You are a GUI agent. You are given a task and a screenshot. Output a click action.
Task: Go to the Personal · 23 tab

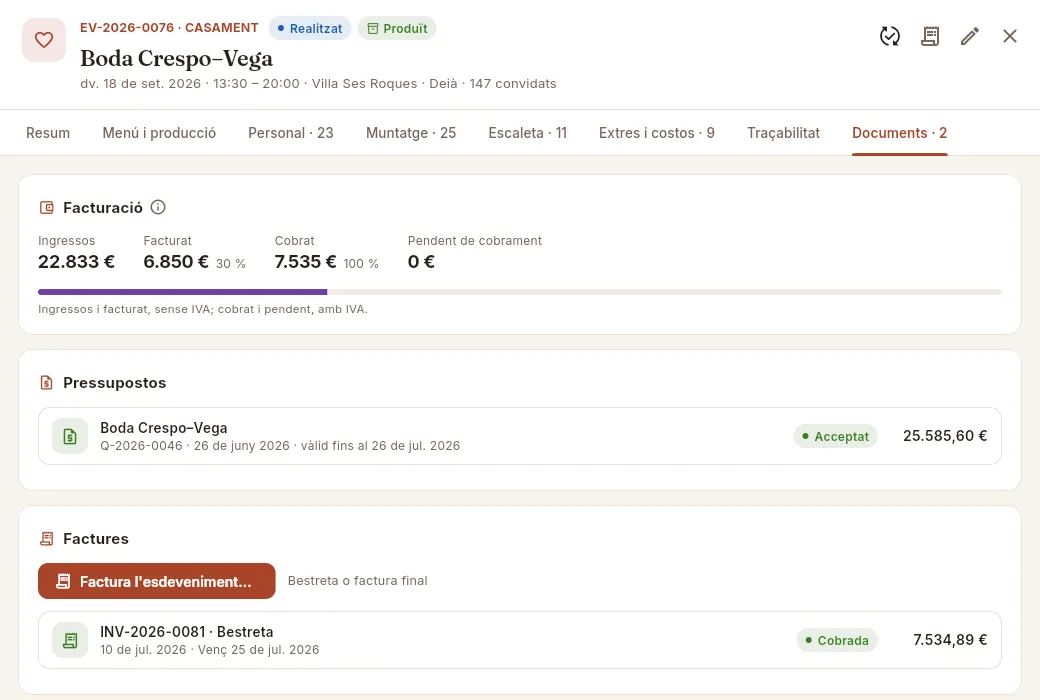[291, 133]
